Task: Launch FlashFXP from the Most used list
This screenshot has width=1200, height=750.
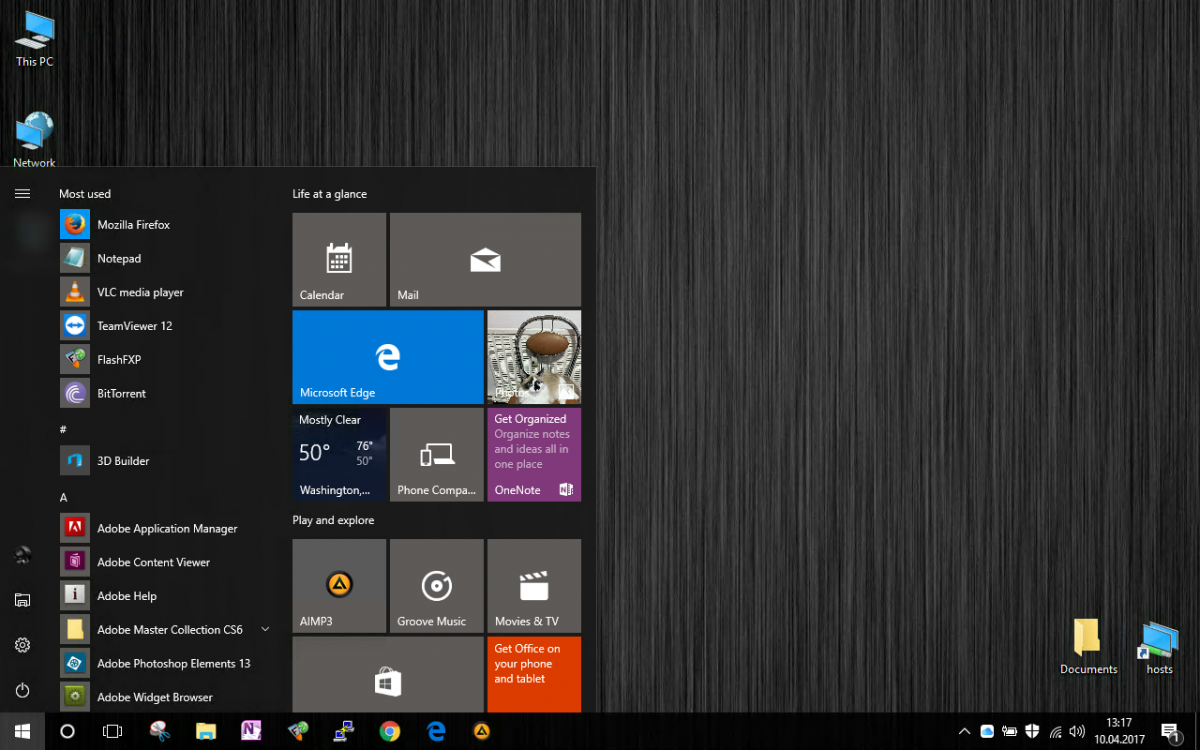Action: coord(166,360)
